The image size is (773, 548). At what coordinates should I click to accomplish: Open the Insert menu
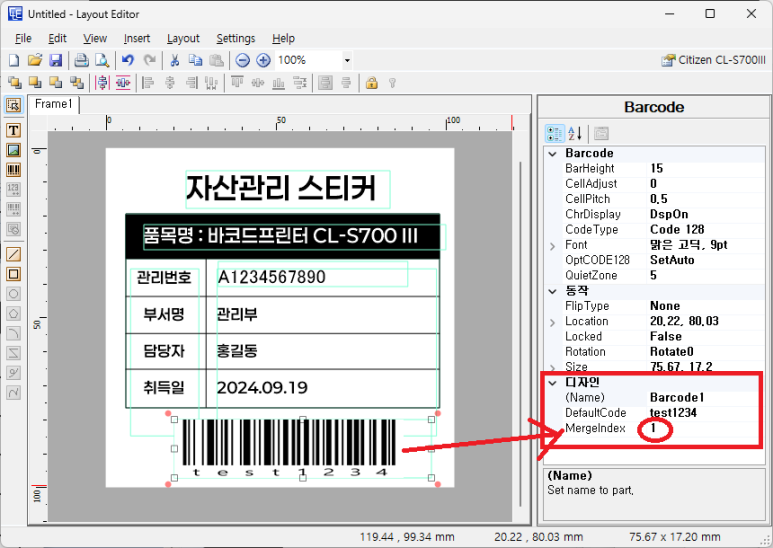(137, 38)
